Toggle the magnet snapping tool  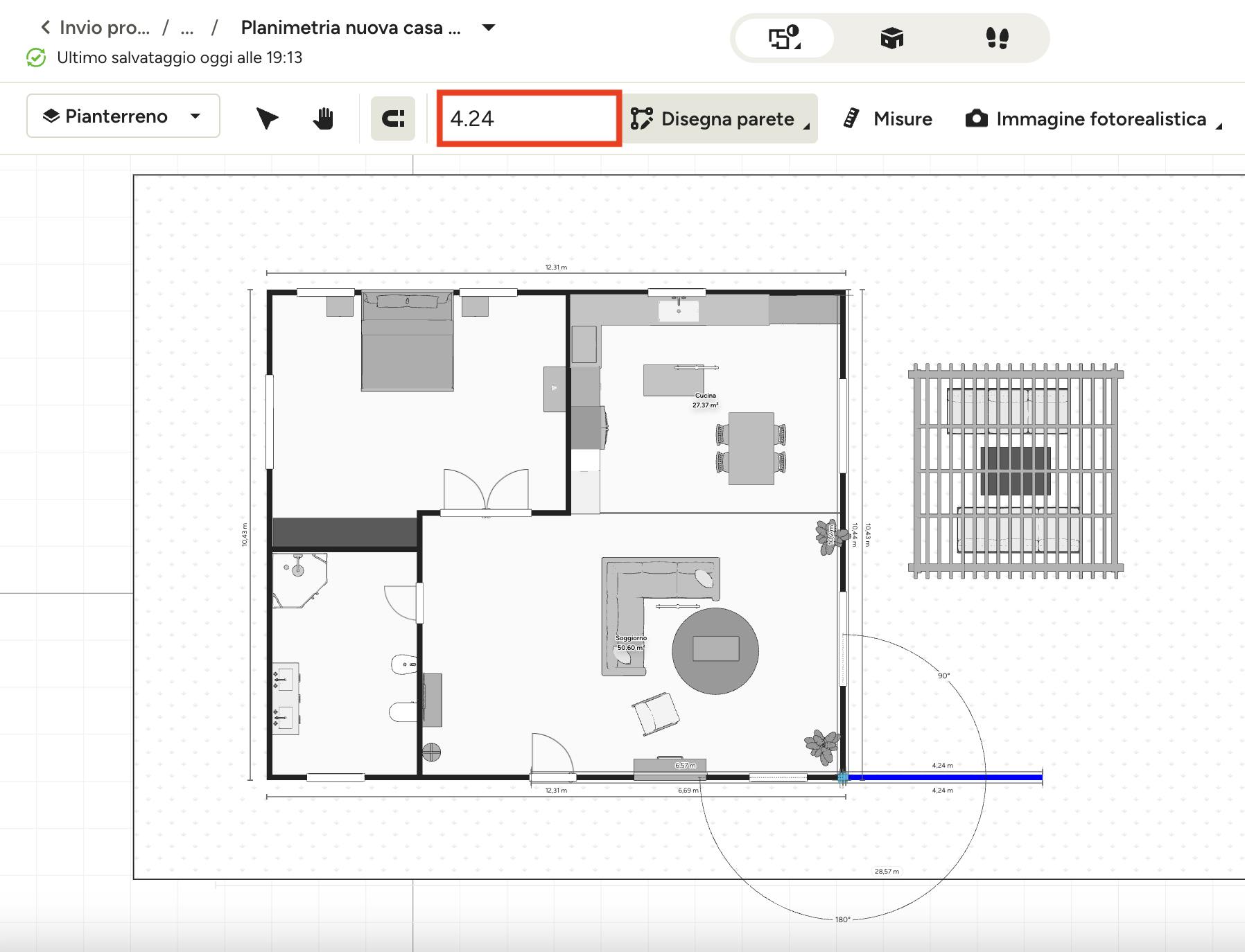click(393, 118)
